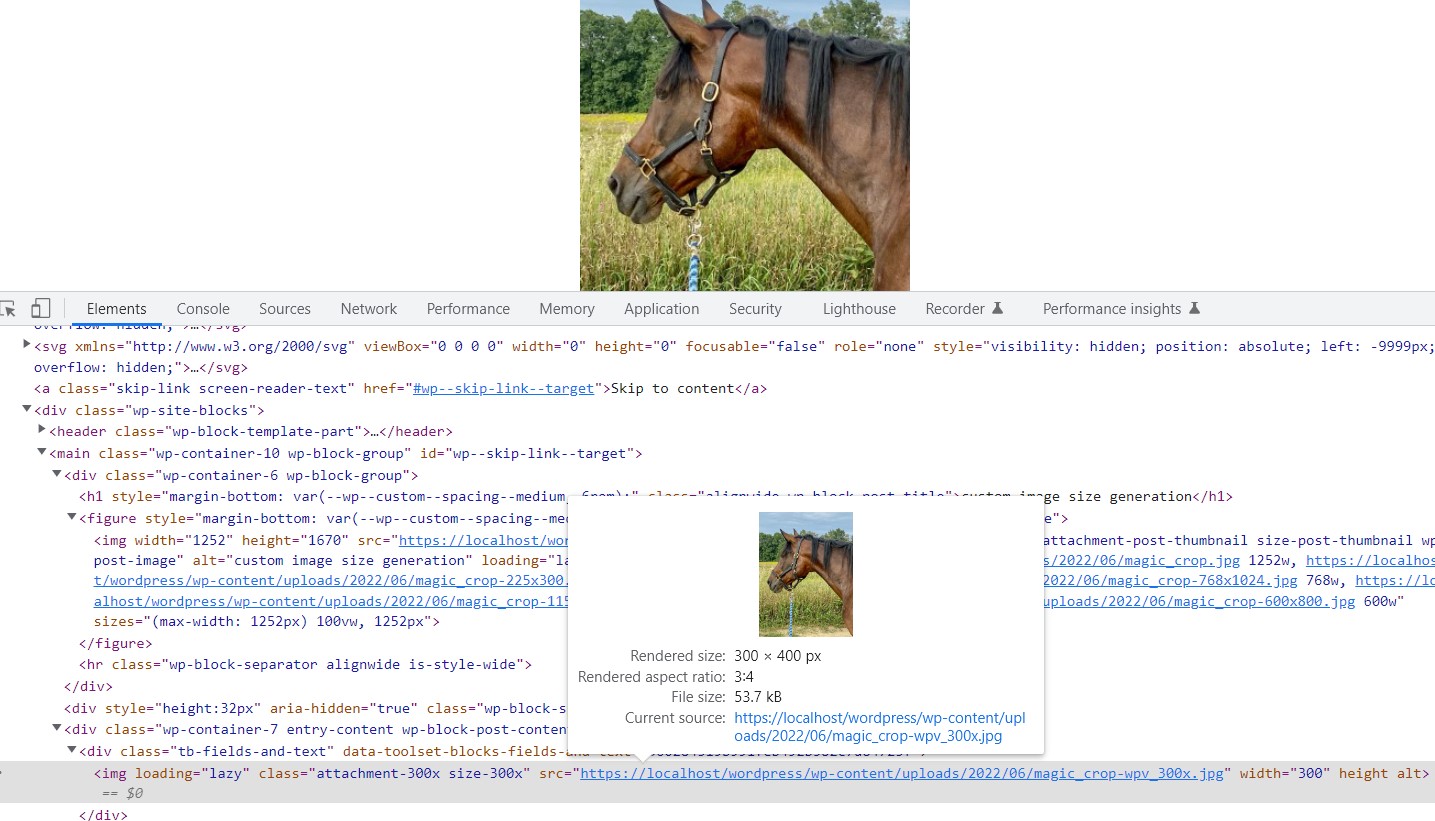Click the flask icon next to Recorder
This screenshot has width=1435, height=821.
tap(997, 309)
